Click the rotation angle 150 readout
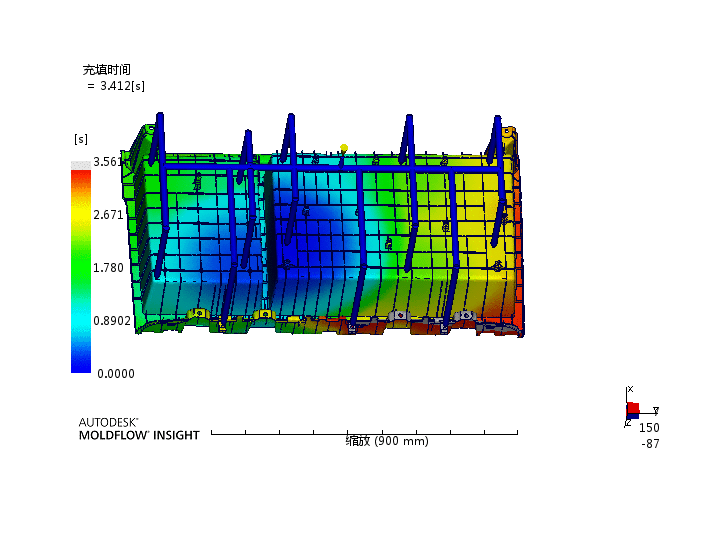 point(649,427)
